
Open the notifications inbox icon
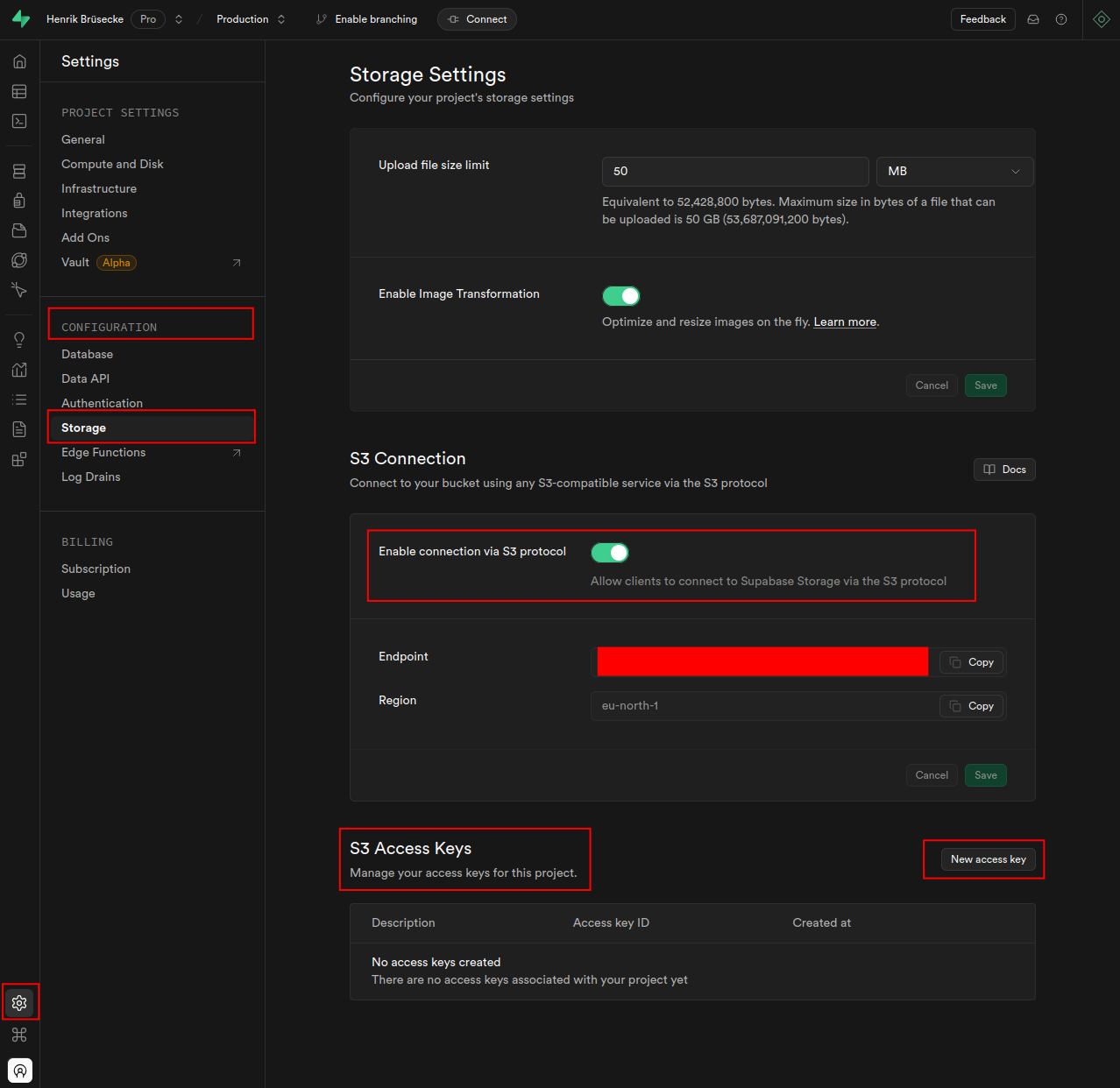pyautogui.click(x=1033, y=19)
